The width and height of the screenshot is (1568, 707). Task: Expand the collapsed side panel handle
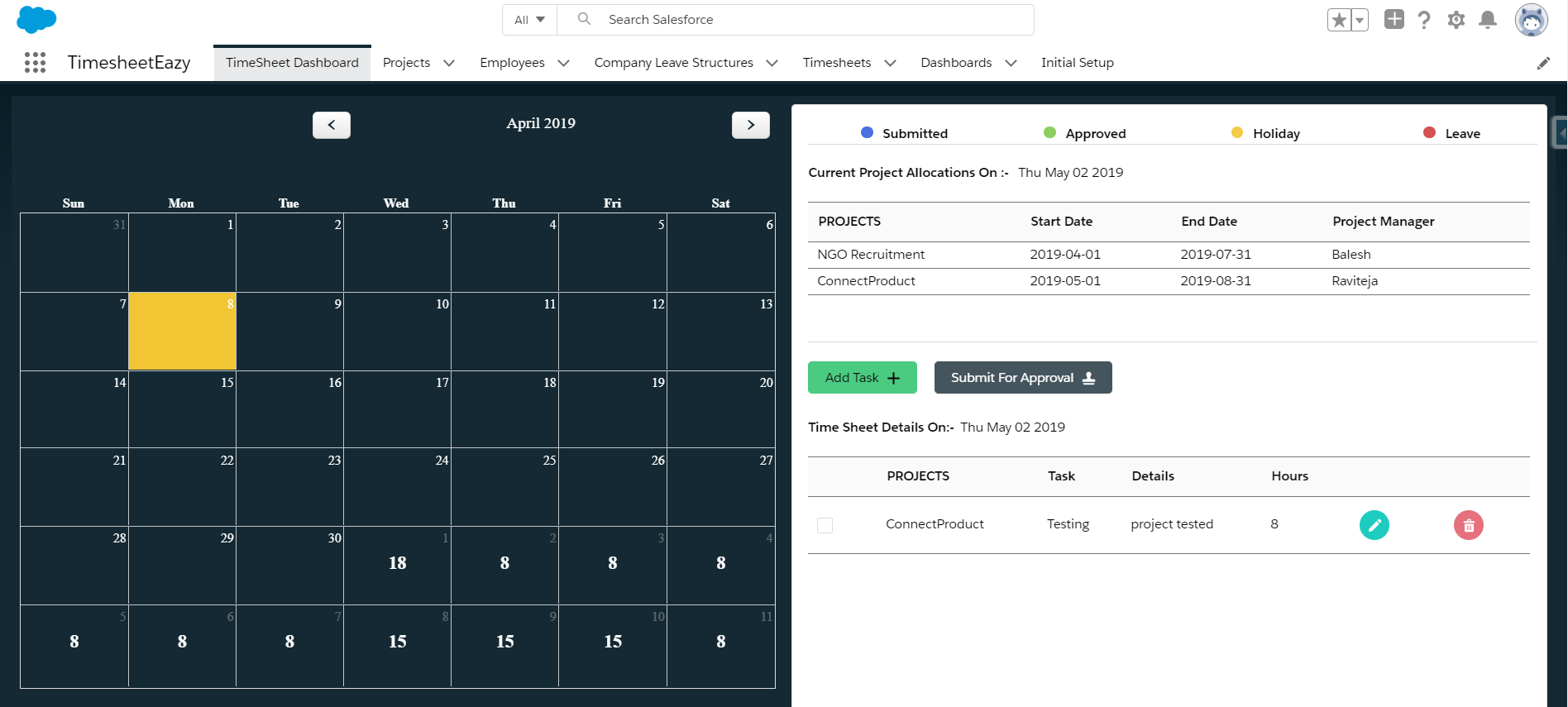click(x=1561, y=132)
